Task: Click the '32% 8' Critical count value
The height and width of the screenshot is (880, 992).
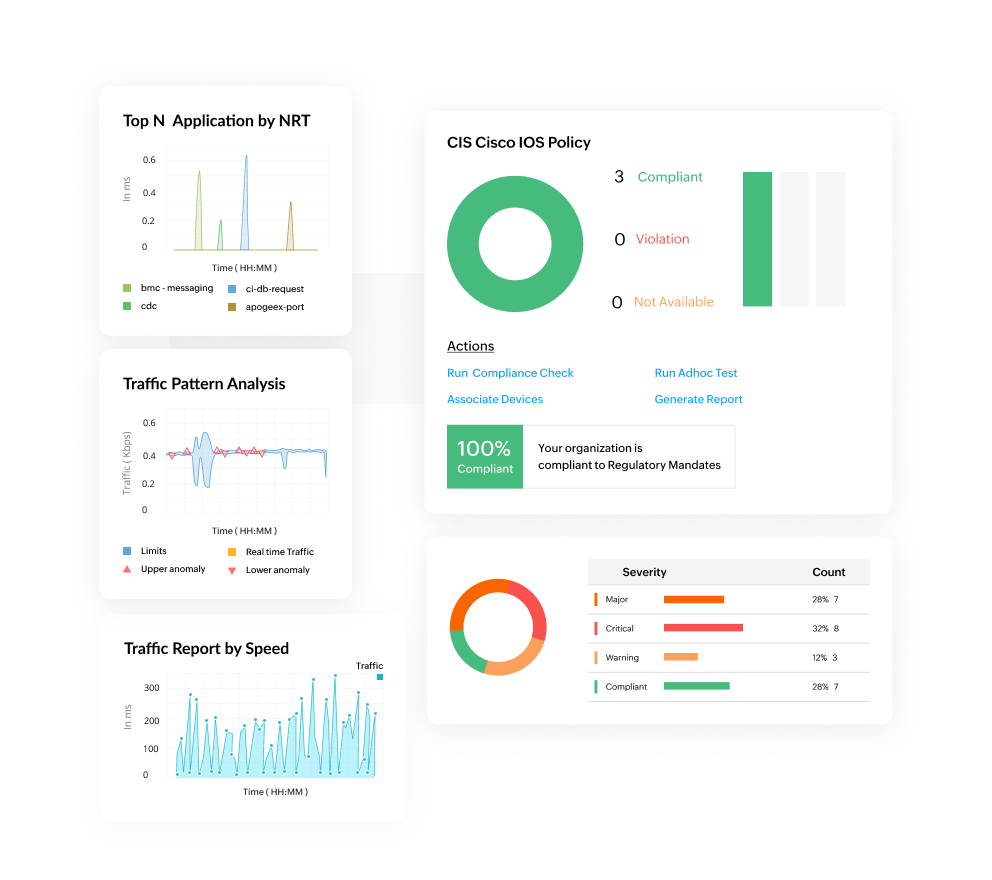Action: coord(826,628)
